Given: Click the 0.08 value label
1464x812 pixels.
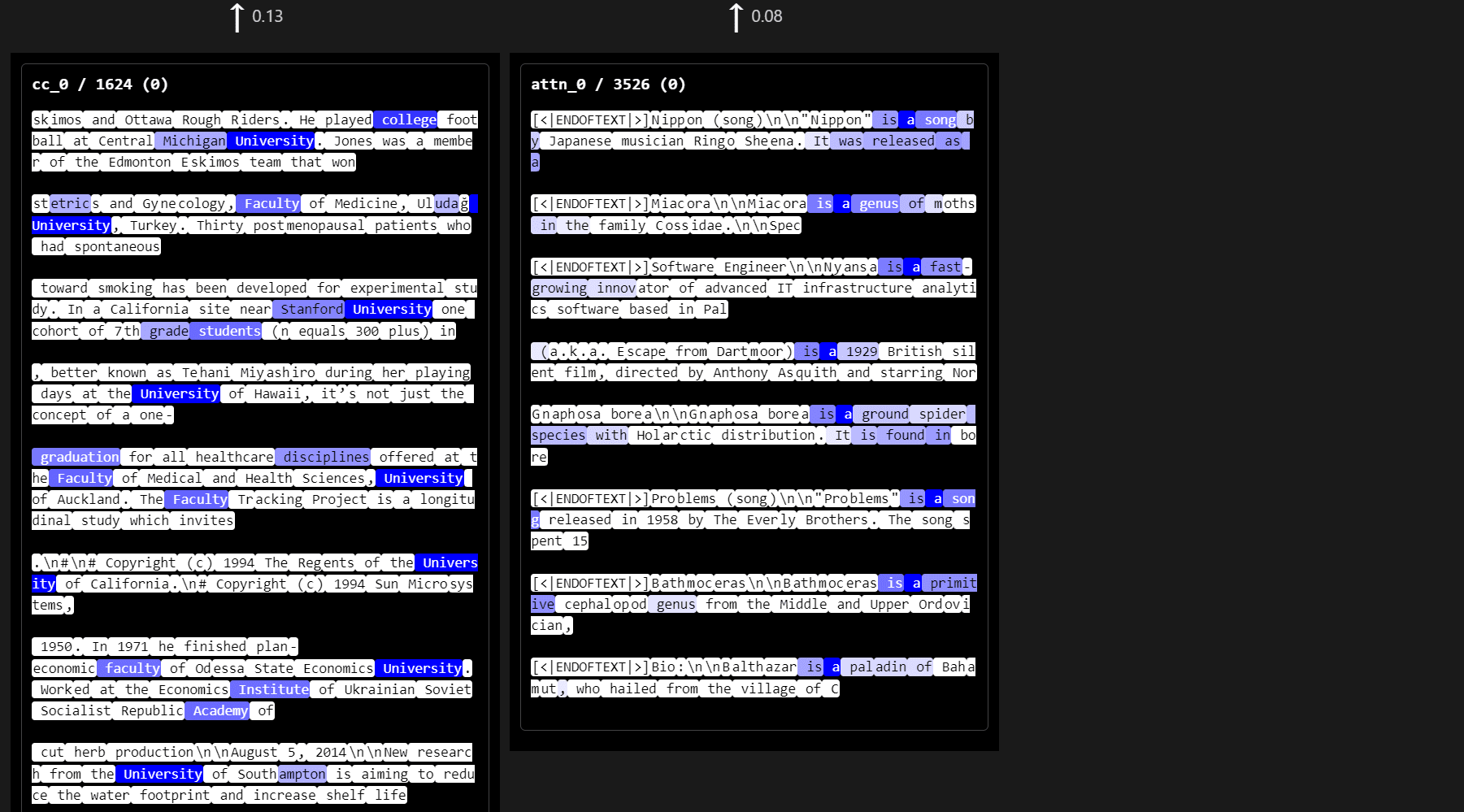Looking at the screenshot, I should pyautogui.click(x=767, y=16).
